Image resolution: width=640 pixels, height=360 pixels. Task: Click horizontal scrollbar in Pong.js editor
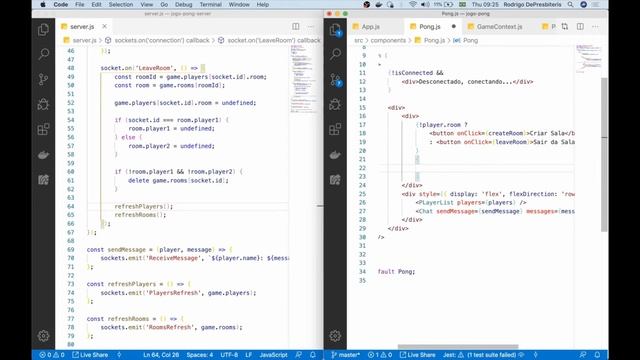458,347
